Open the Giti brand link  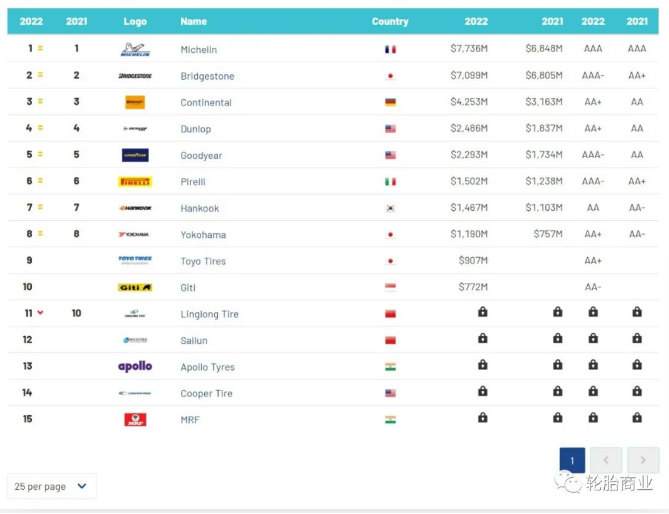click(x=188, y=288)
